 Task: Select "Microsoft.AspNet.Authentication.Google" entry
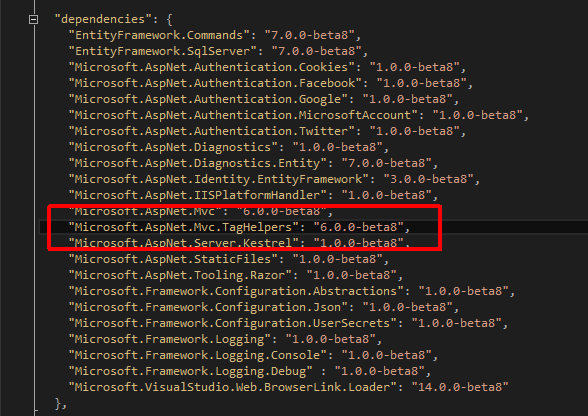(208, 99)
